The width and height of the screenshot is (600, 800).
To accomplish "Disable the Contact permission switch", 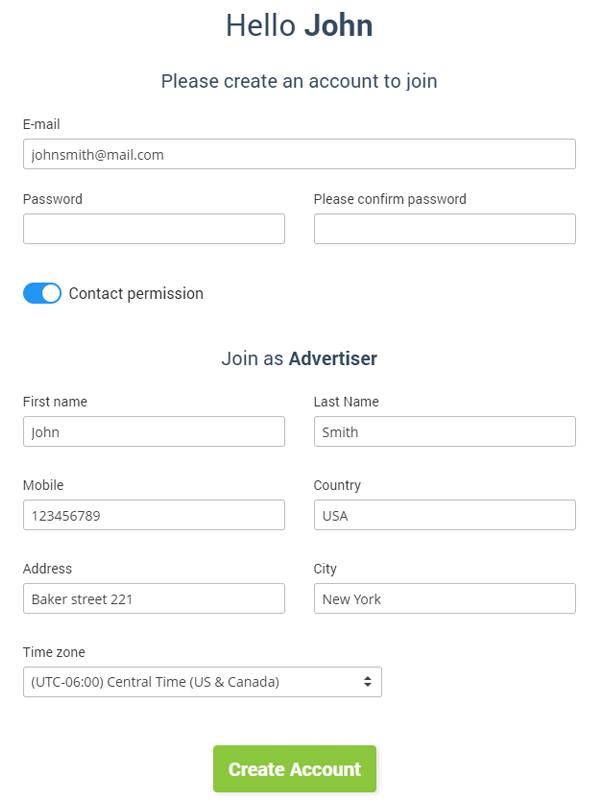I will [42, 293].
